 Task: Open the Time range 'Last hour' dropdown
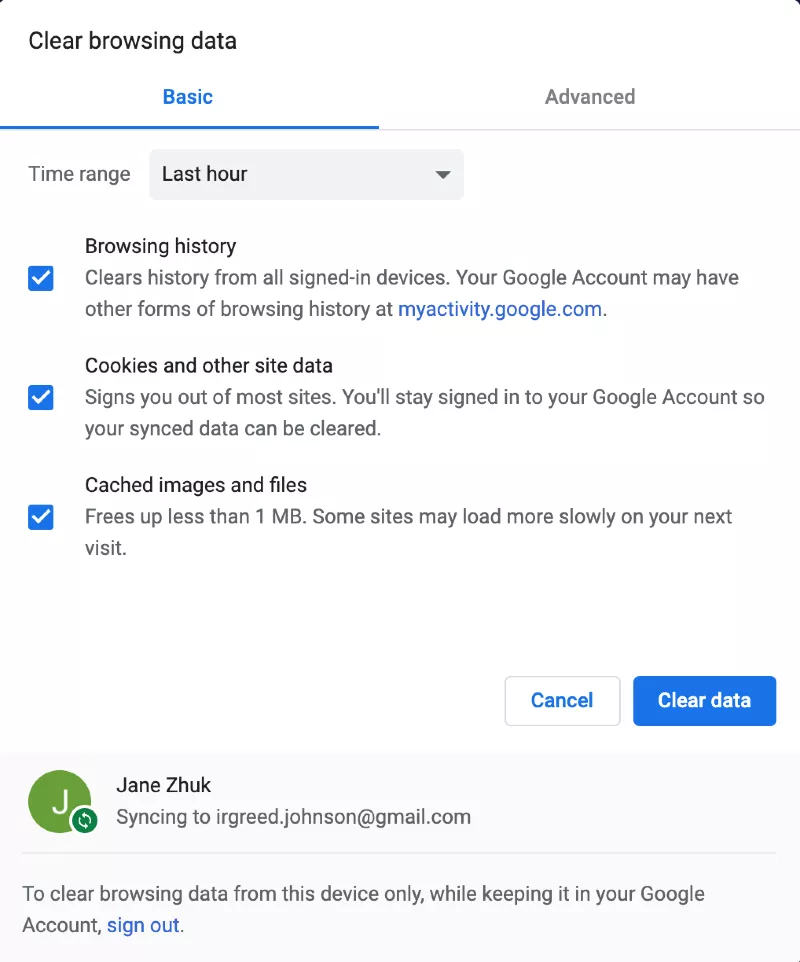[305, 174]
